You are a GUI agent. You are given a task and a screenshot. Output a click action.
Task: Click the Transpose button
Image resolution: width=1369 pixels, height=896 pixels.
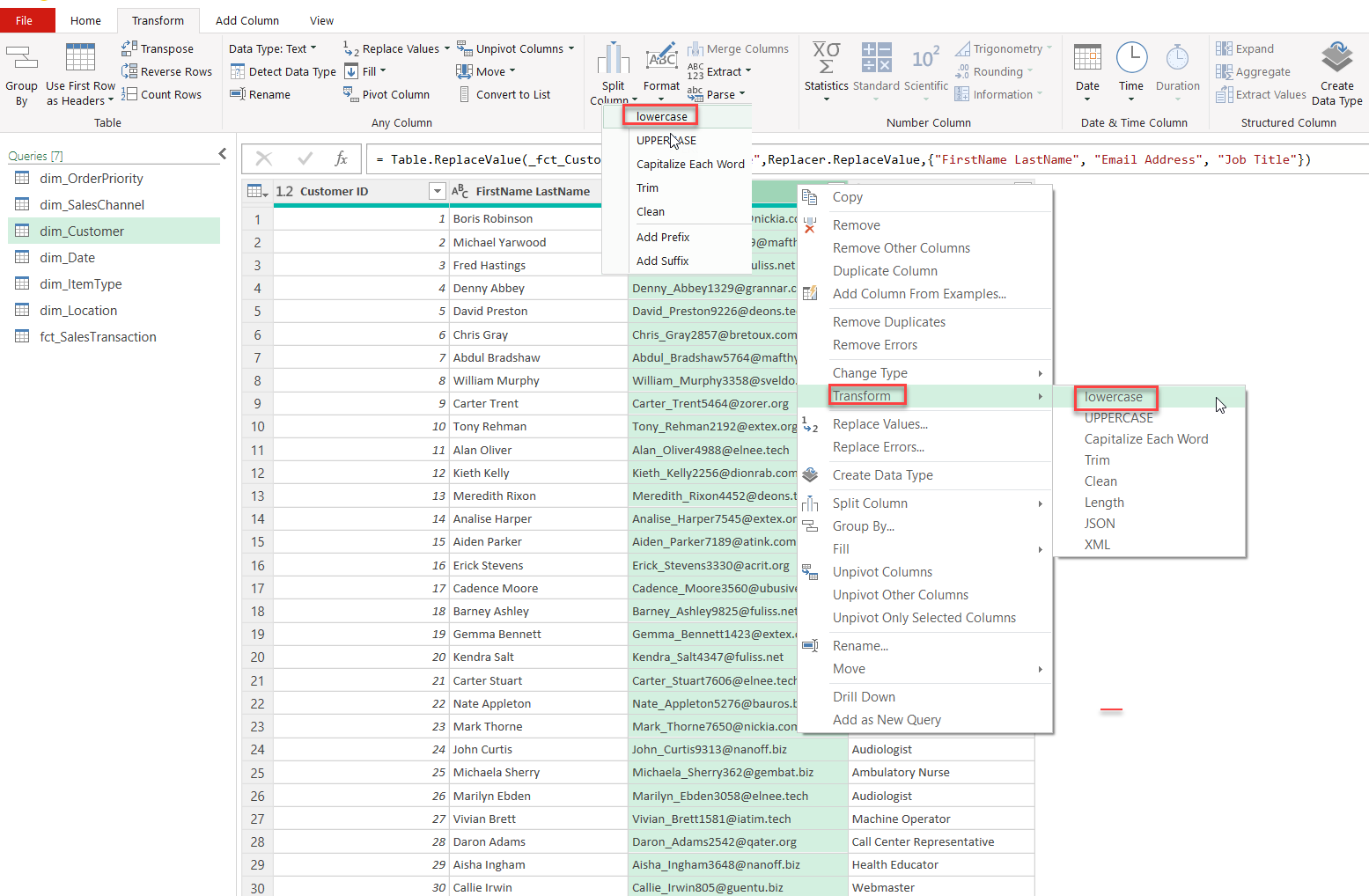[x=158, y=48]
